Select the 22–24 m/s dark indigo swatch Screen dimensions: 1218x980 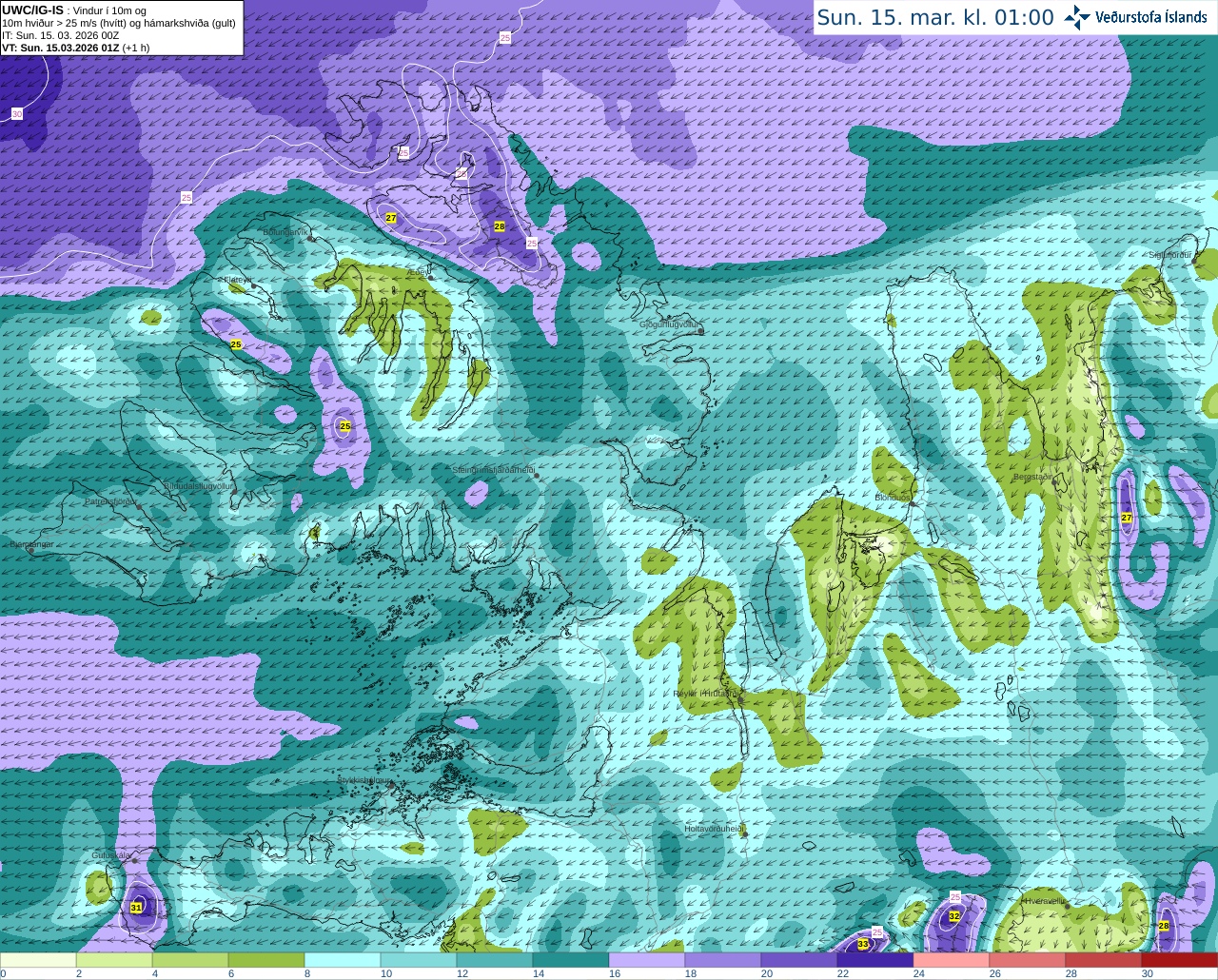pos(875,960)
